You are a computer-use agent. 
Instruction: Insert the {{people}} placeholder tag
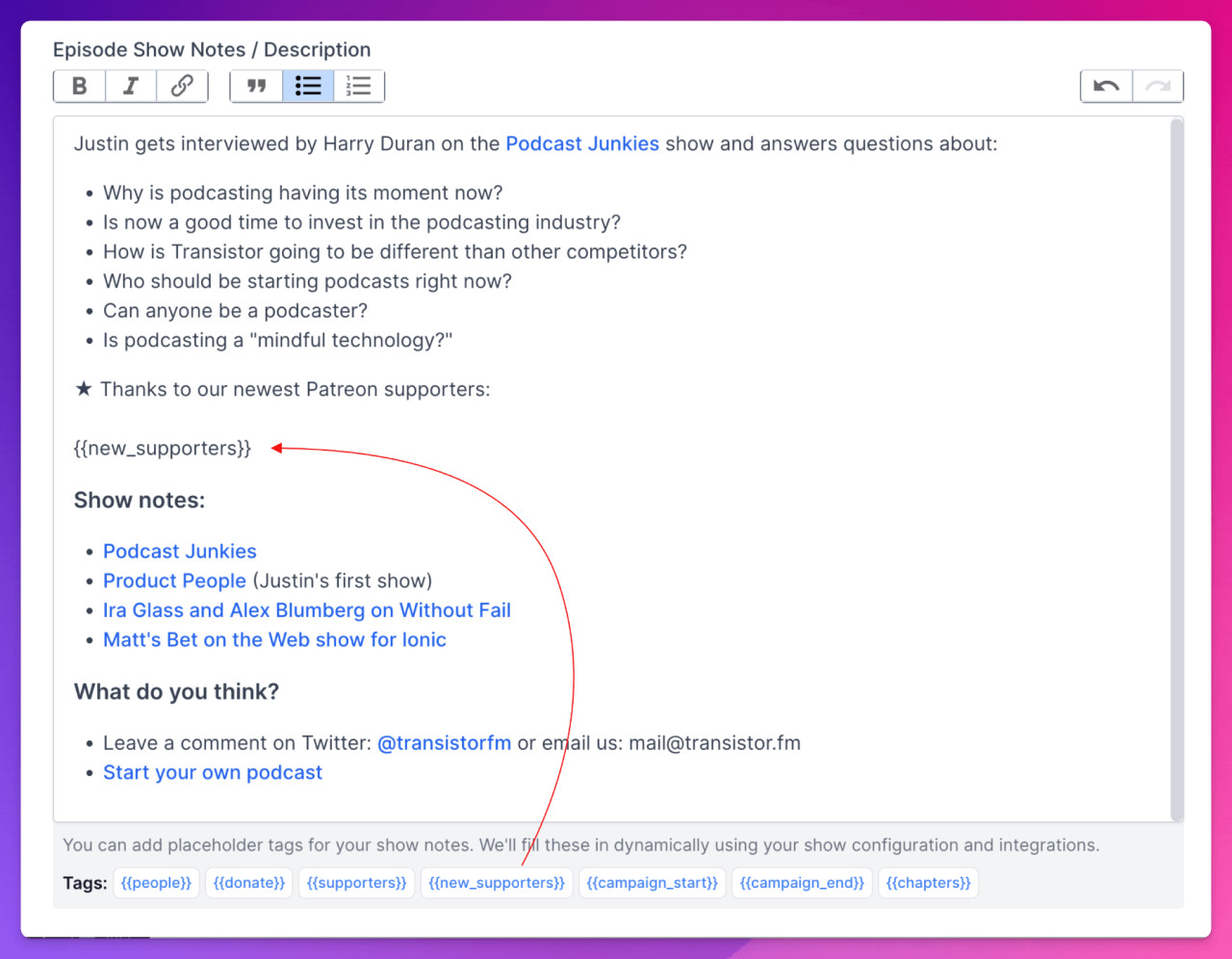click(156, 882)
